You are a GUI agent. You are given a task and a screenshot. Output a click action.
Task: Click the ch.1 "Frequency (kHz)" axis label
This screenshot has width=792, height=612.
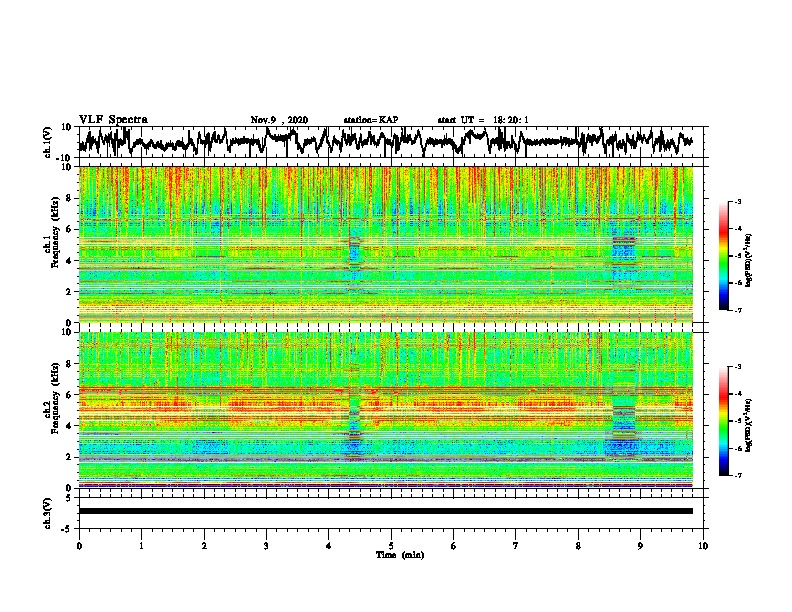coord(55,232)
